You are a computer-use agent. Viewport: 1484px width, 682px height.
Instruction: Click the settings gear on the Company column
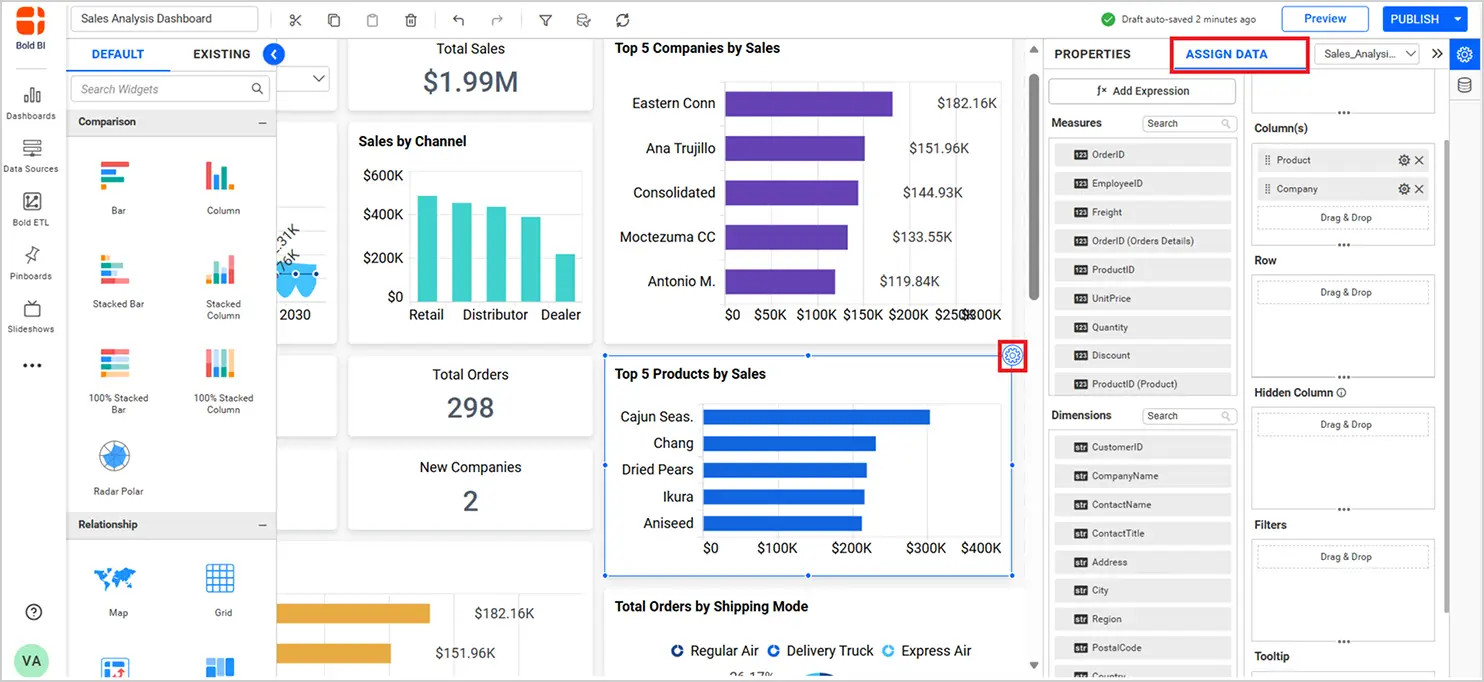[x=1404, y=189]
